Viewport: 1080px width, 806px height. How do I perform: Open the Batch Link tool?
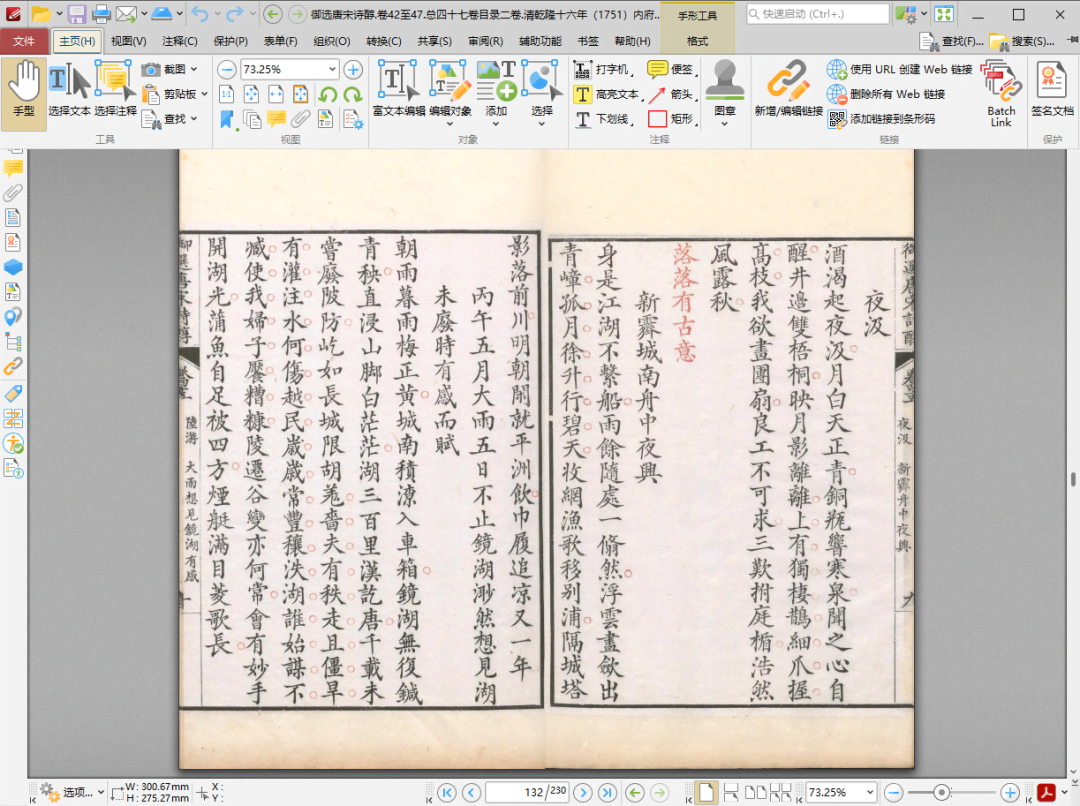pyautogui.click(x=1001, y=93)
